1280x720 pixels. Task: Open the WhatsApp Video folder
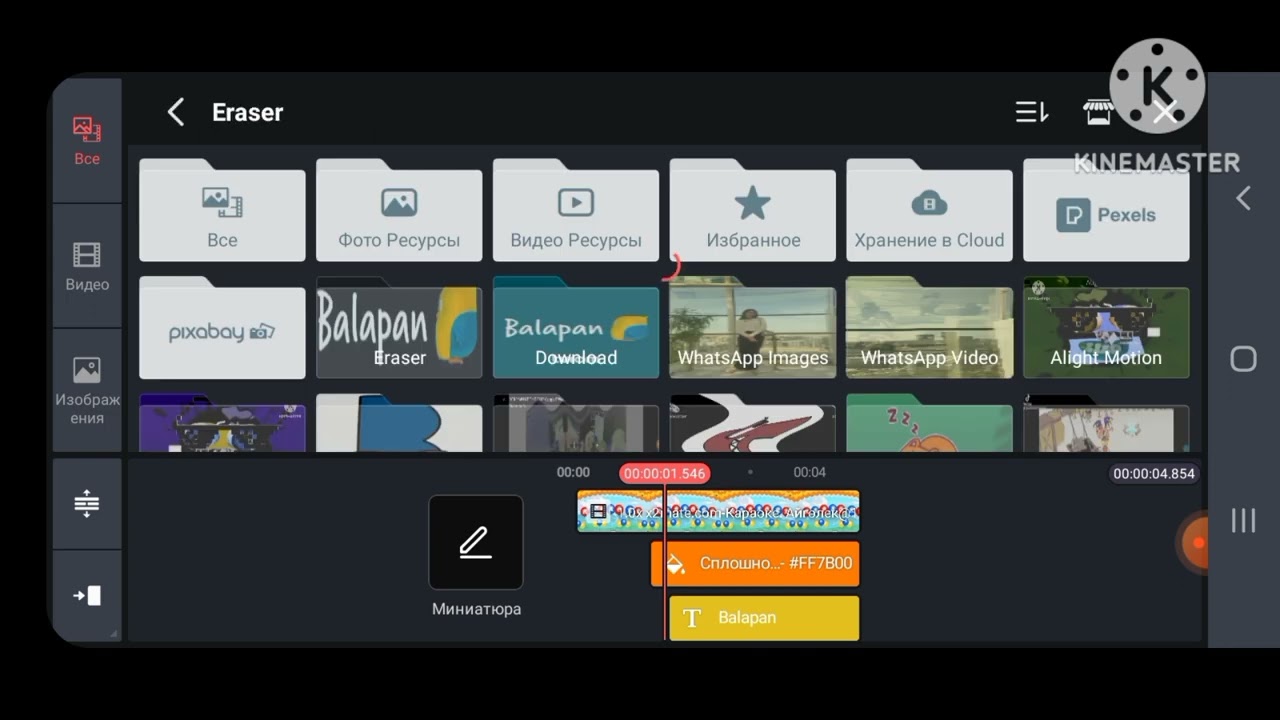tap(930, 328)
